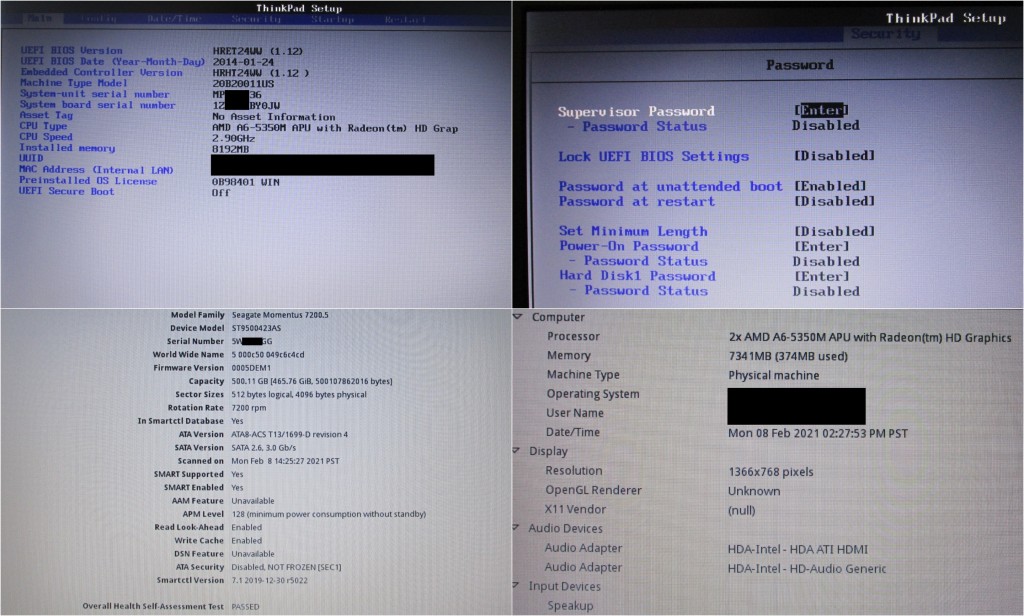Click device model 'ST9500423AS'

[256, 328]
